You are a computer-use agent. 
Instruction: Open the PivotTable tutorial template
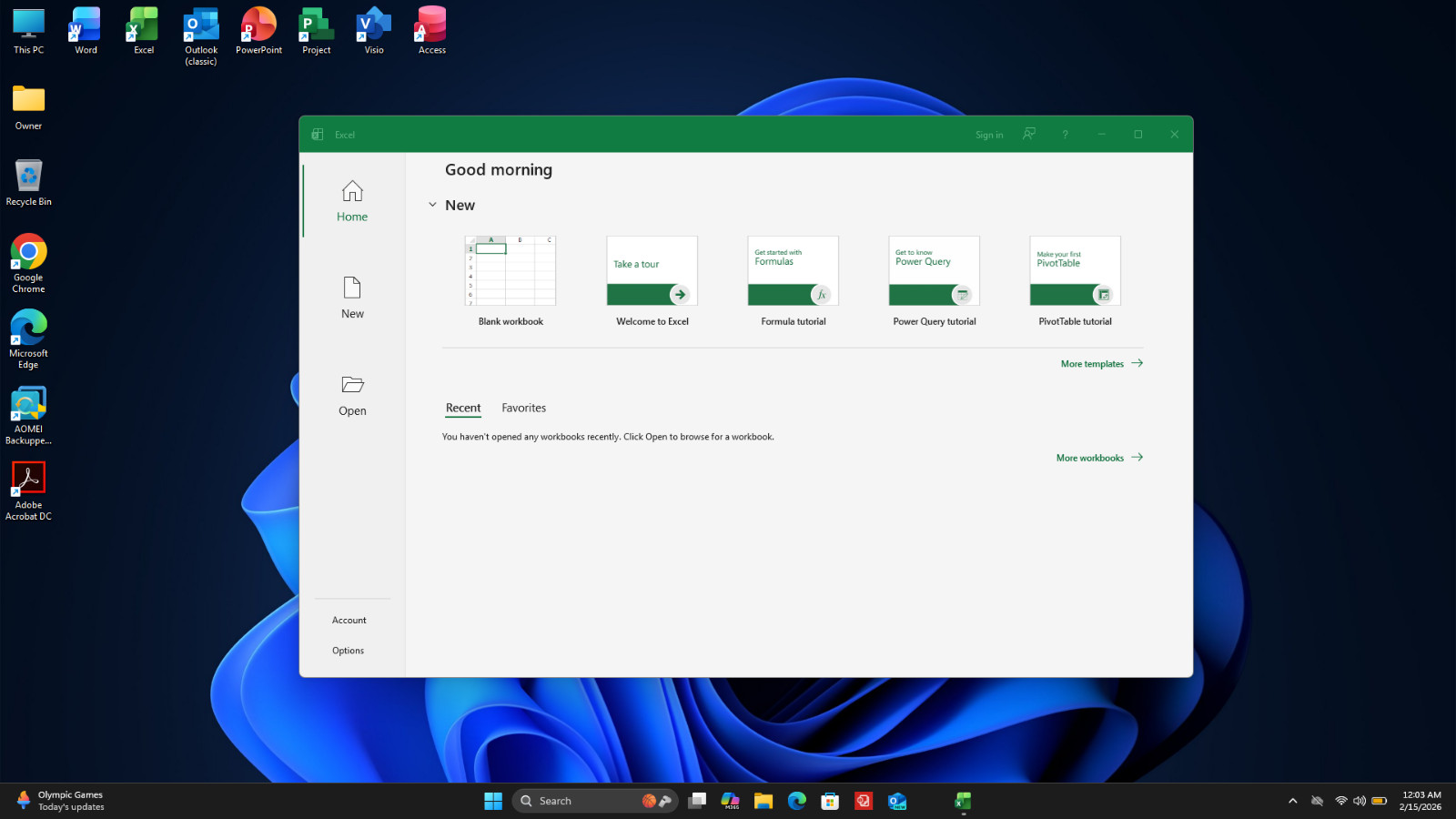(x=1075, y=270)
